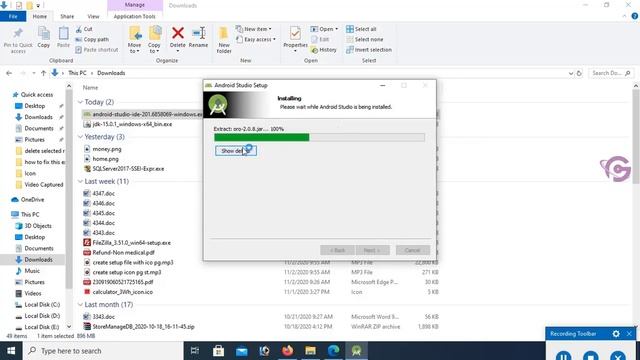This screenshot has width=640, height=360.
Task: Open the File menu tab
Action: 13,16
